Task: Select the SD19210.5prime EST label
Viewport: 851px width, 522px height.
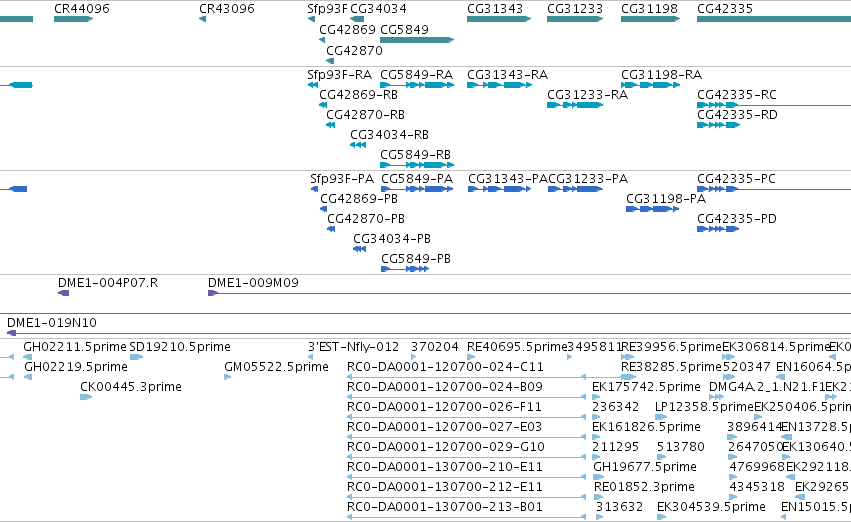Action: point(180,347)
